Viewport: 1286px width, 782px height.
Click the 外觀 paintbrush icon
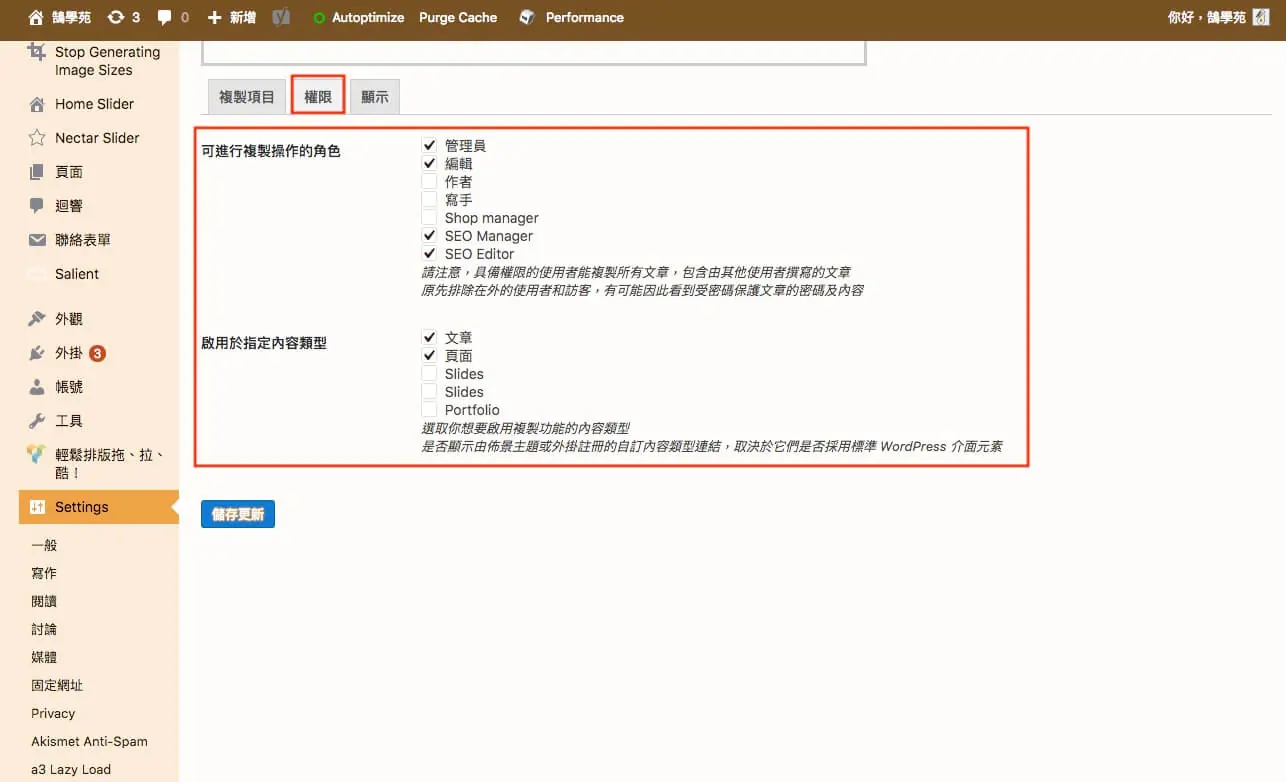tap(37, 319)
